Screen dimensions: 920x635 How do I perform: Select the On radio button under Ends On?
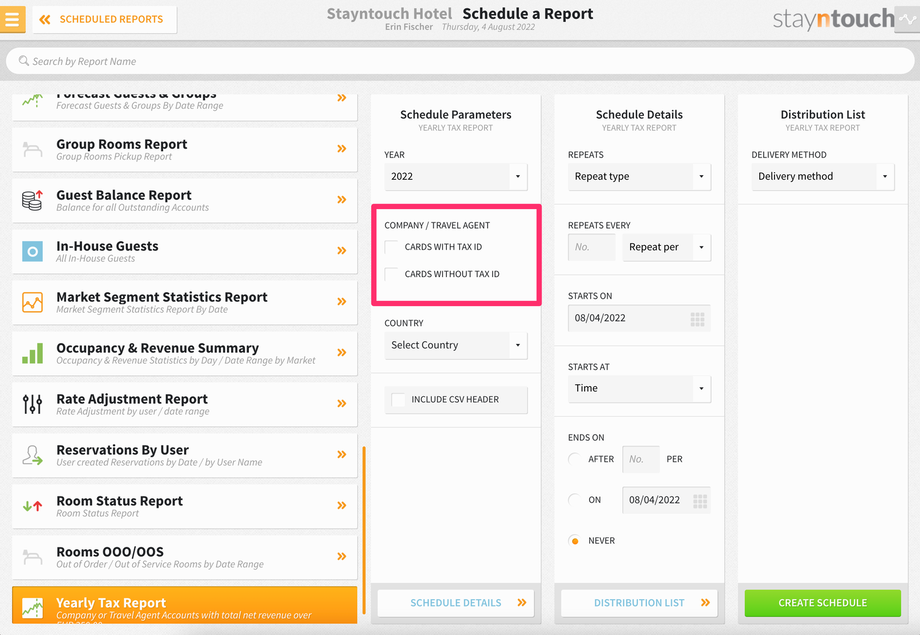coord(575,500)
